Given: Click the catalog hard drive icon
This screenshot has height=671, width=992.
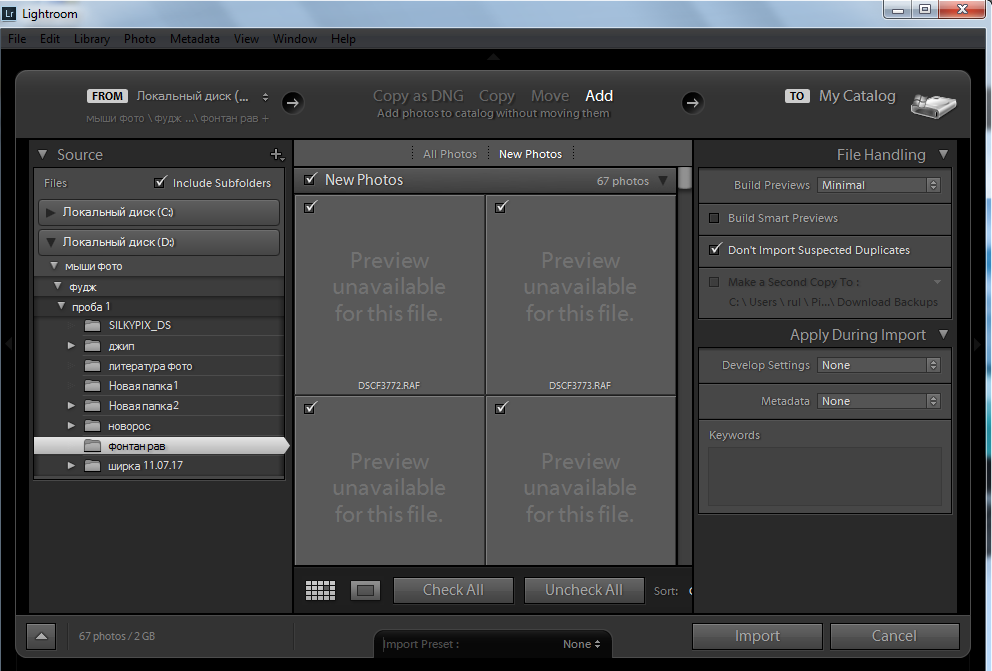Looking at the screenshot, I should click(x=933, y=105).
